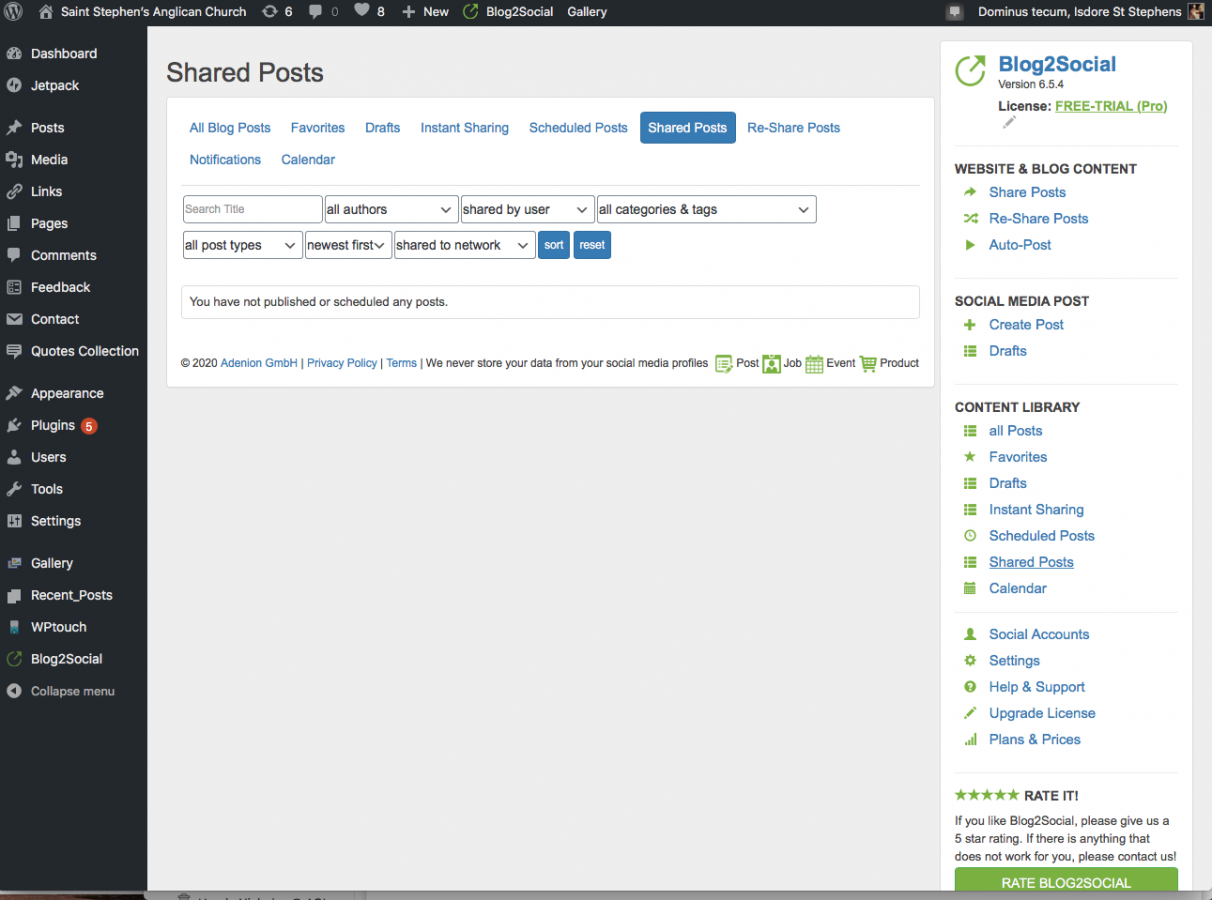1212x900 pixels.
Task: Open the 'all authors' dropdown
Action: pos(391,209)
